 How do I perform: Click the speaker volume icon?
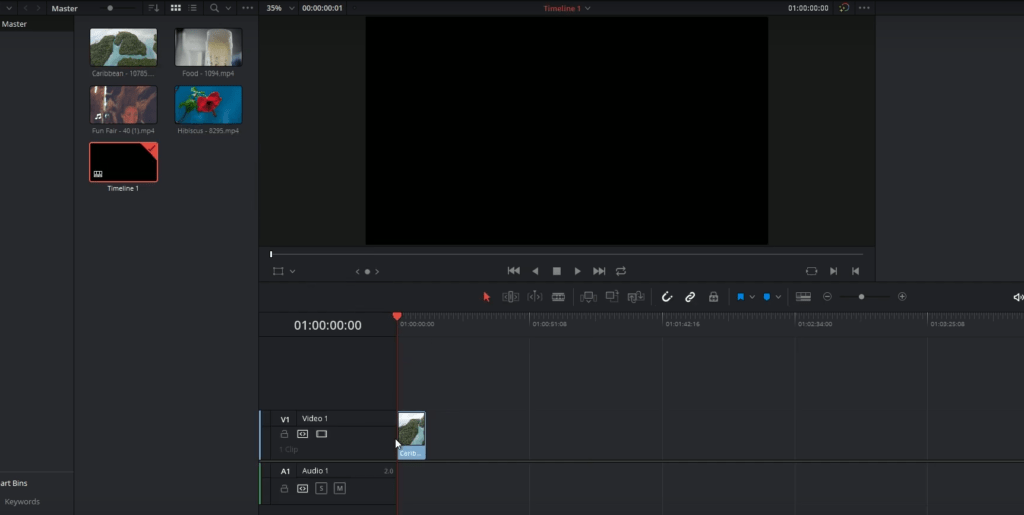pos(1017,297)
